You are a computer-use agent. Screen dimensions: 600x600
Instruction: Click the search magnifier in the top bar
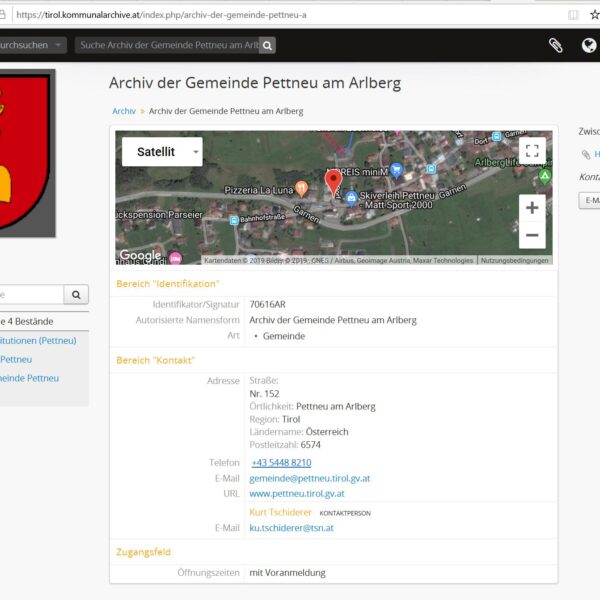tap(267, 45)
